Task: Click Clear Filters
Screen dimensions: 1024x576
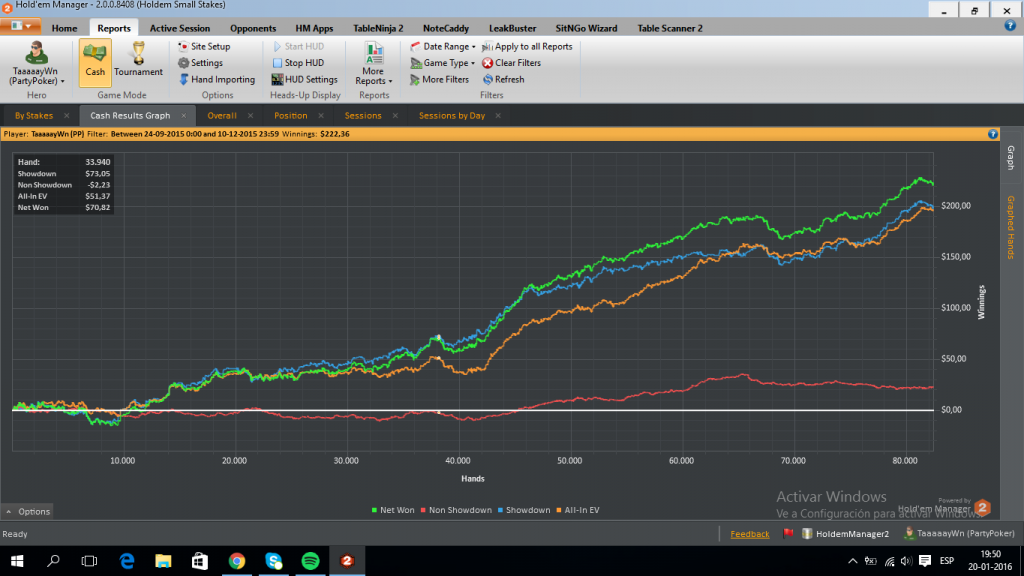Action: tap(521, 62)
